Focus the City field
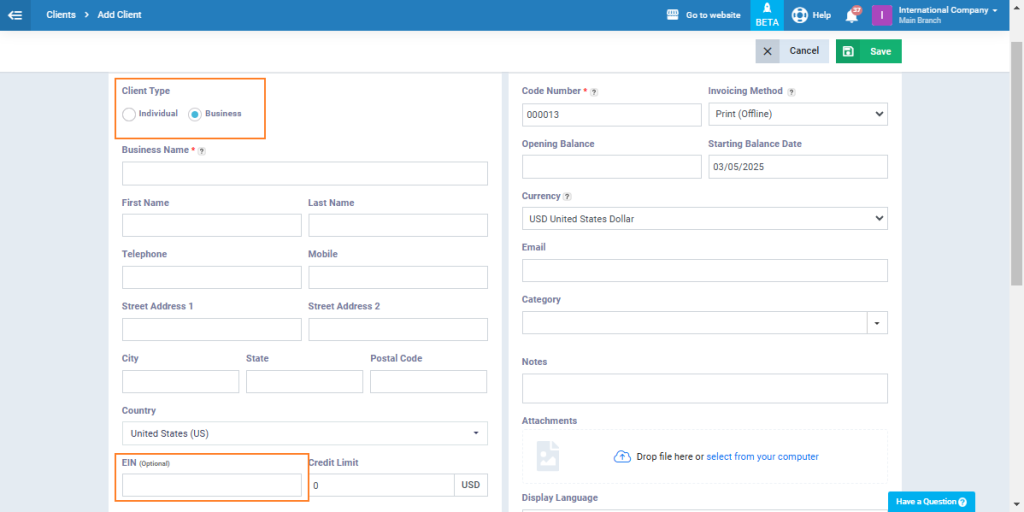This screenshot has height=512, width=1024. (x=180, y=381)
